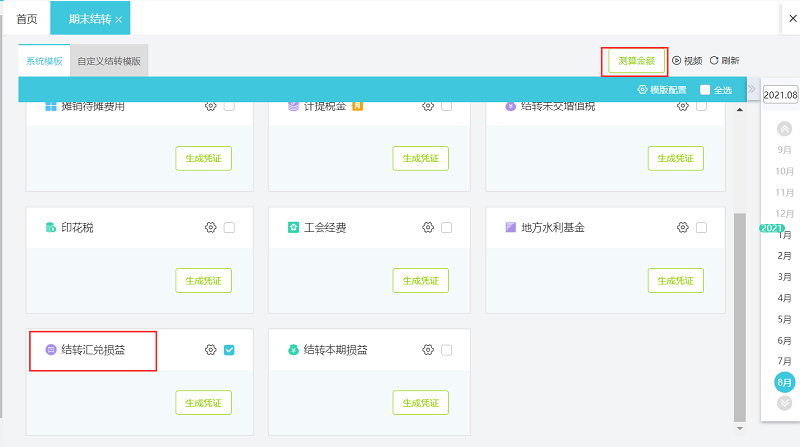Screen dimensions: 800x447
Task: Uncheck the 结转汇兑损益 checkbox
Action: coord(229,350)
